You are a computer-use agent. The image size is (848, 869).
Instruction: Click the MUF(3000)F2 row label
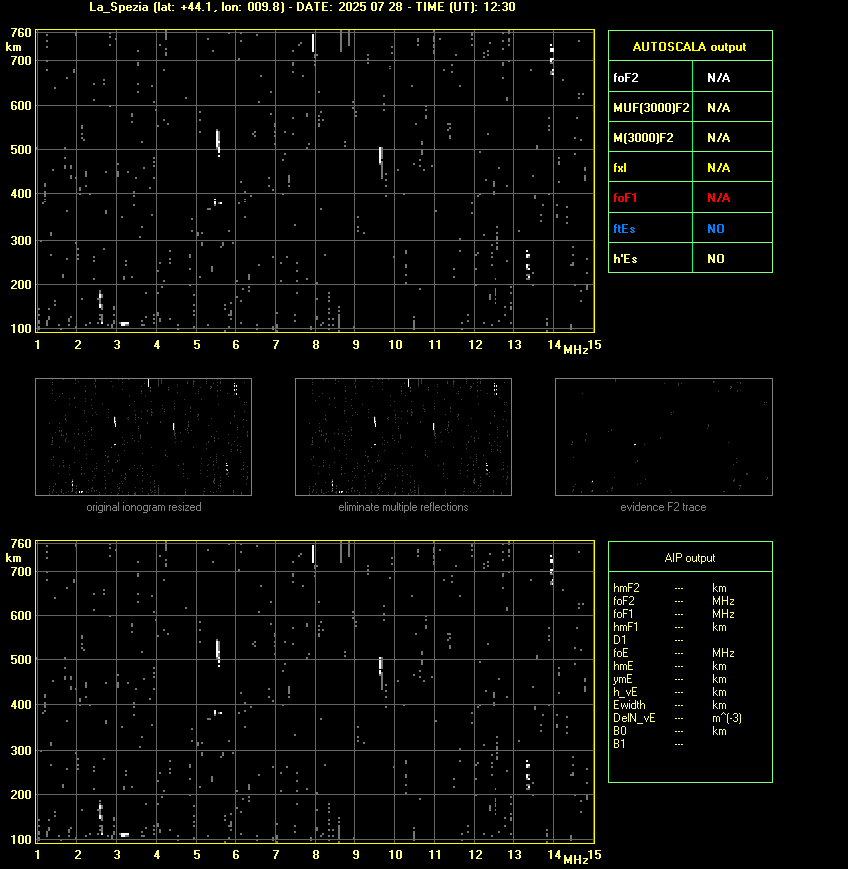[x=651, y=107]
